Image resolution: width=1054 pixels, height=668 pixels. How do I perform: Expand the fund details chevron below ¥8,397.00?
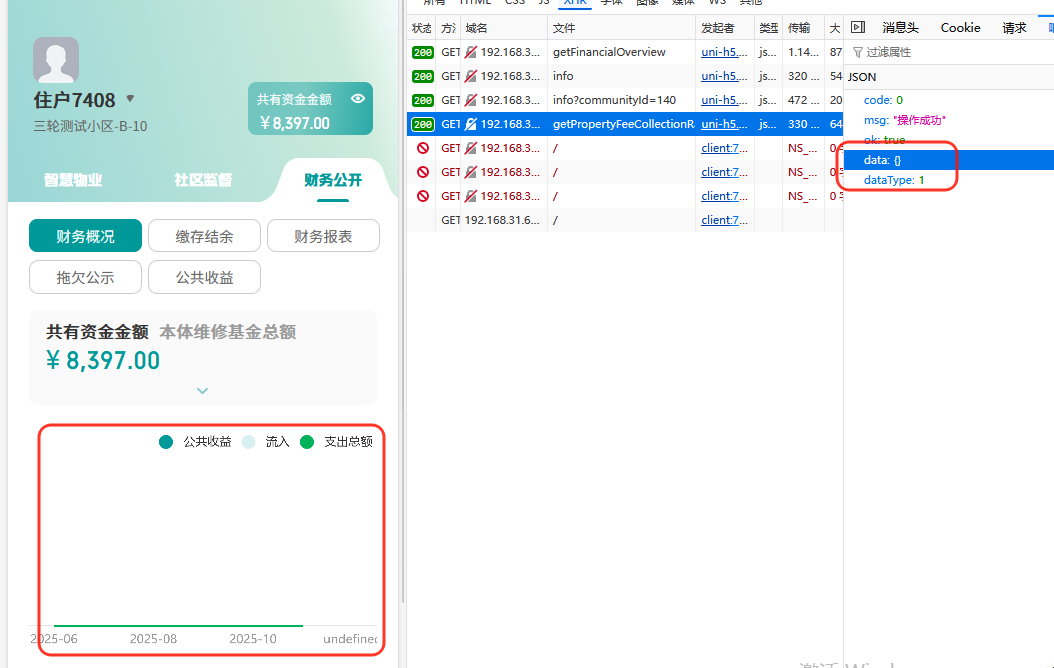coord(203,391)
